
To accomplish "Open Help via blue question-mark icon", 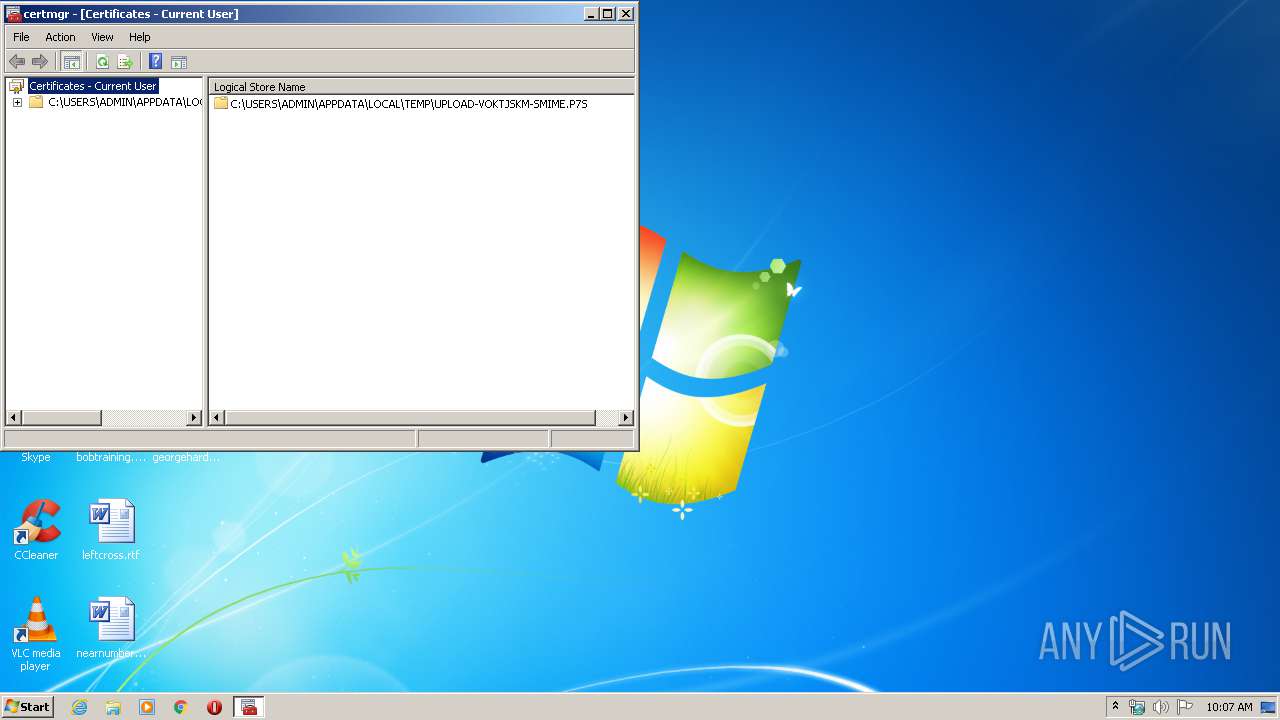I will click(x=155, y=61).
